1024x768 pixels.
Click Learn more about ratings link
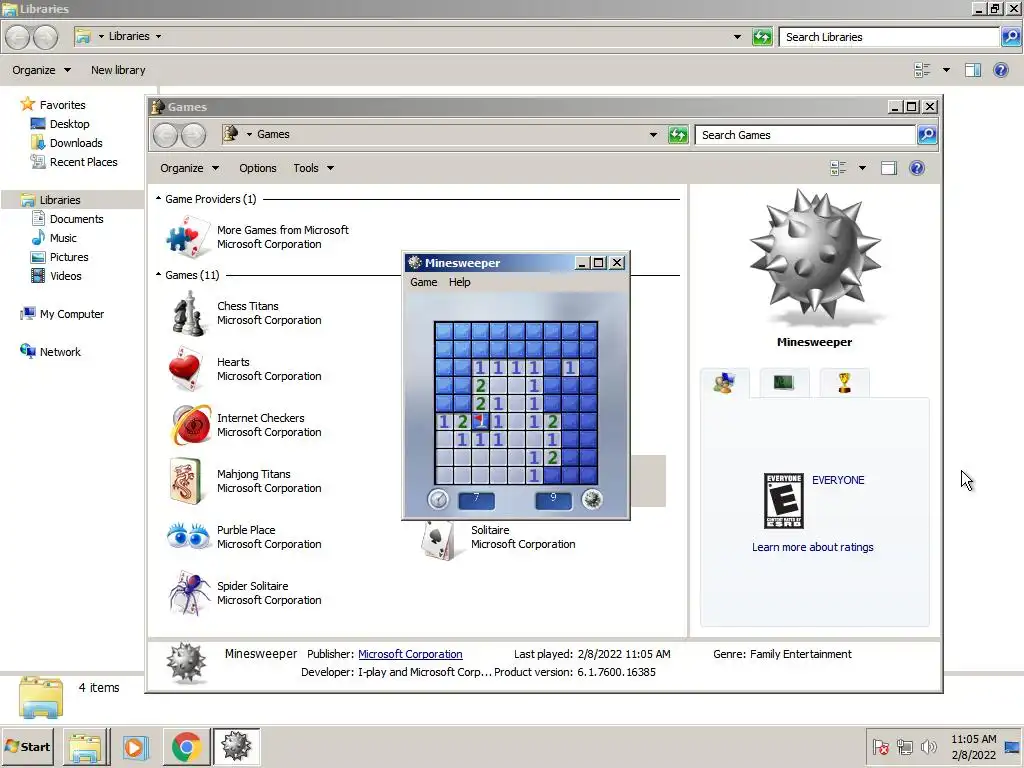click(812, 547)
